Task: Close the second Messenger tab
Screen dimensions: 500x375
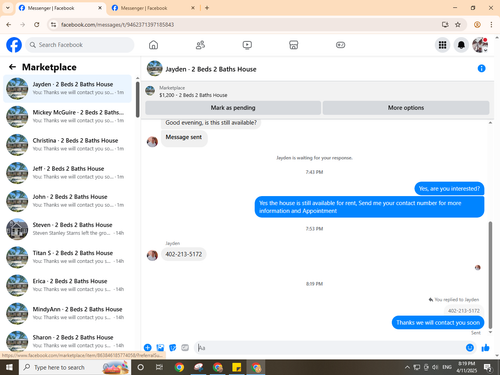Action: [x=193, y=8]
